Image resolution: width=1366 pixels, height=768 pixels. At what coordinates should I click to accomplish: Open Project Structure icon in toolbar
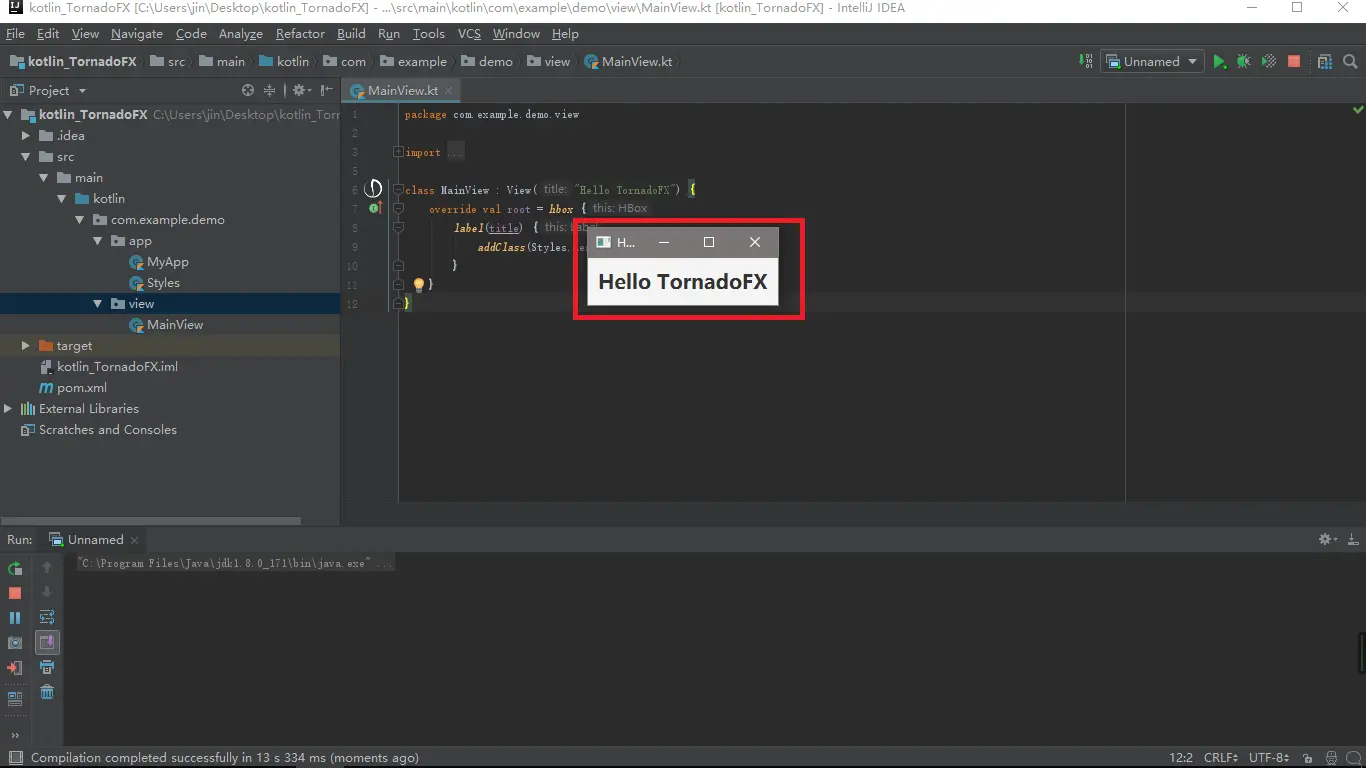click(1324, 61)
